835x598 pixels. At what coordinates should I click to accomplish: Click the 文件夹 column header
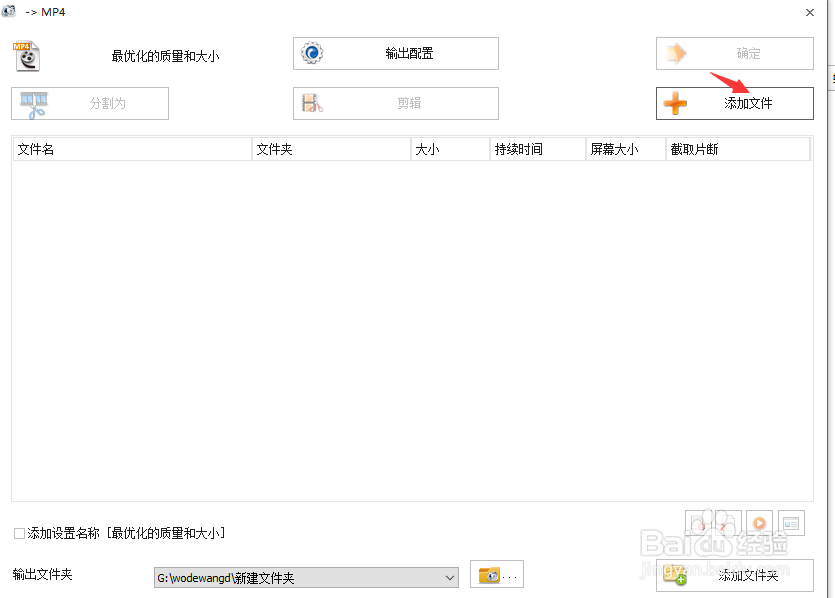click(x=331, y=149)
